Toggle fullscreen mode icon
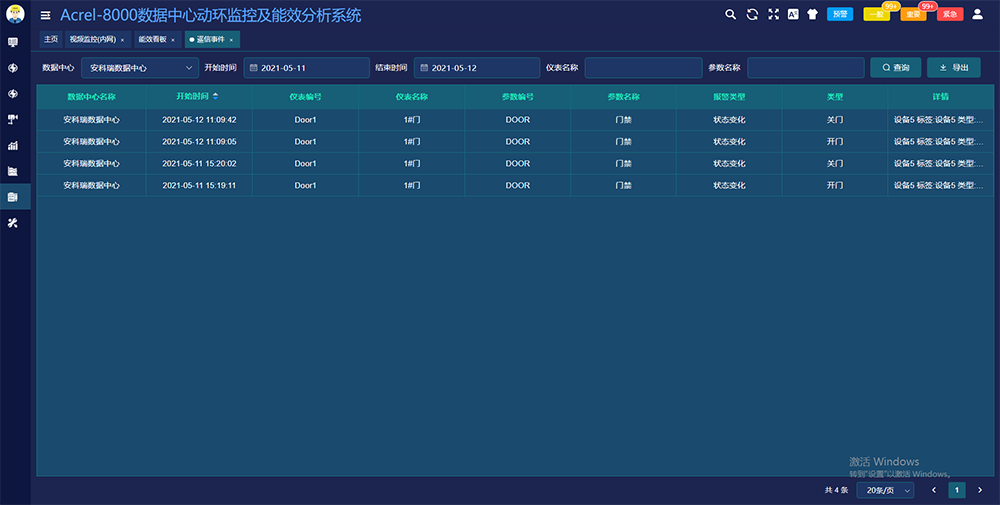The height and width of the screenshot is (505, 1000). tap(773, 14)
